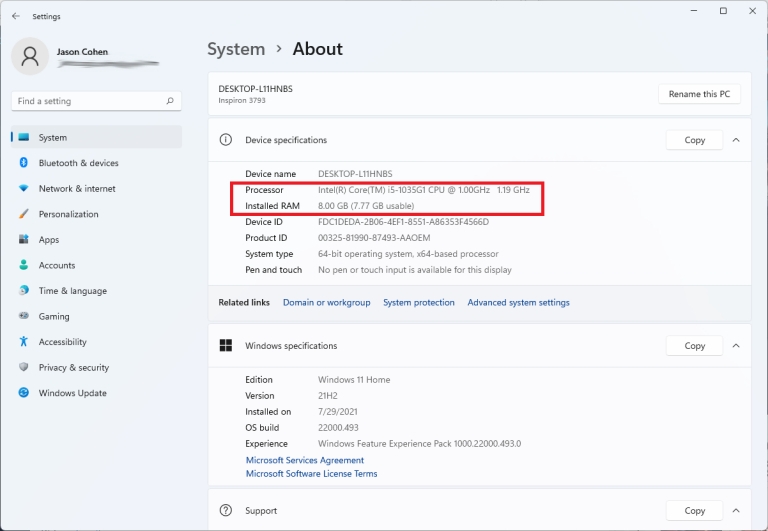Click the Support question mark icon
768x531 pixels.
[226, 510]
